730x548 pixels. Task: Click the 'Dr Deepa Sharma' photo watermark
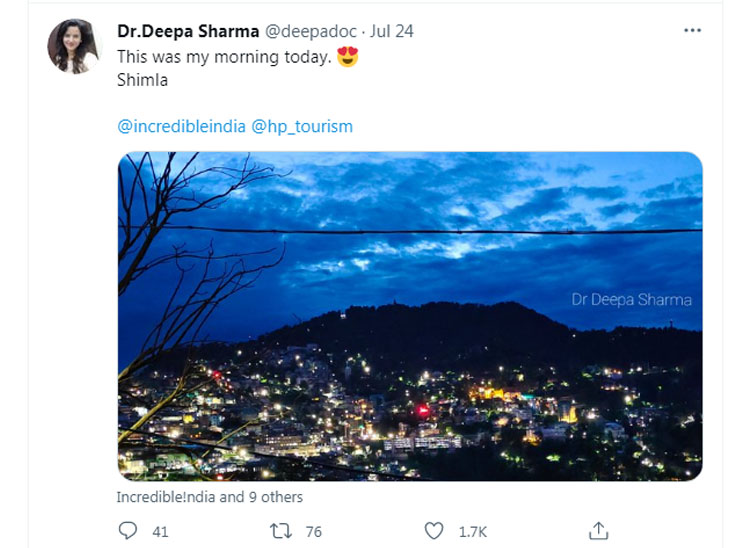[631, 300]
